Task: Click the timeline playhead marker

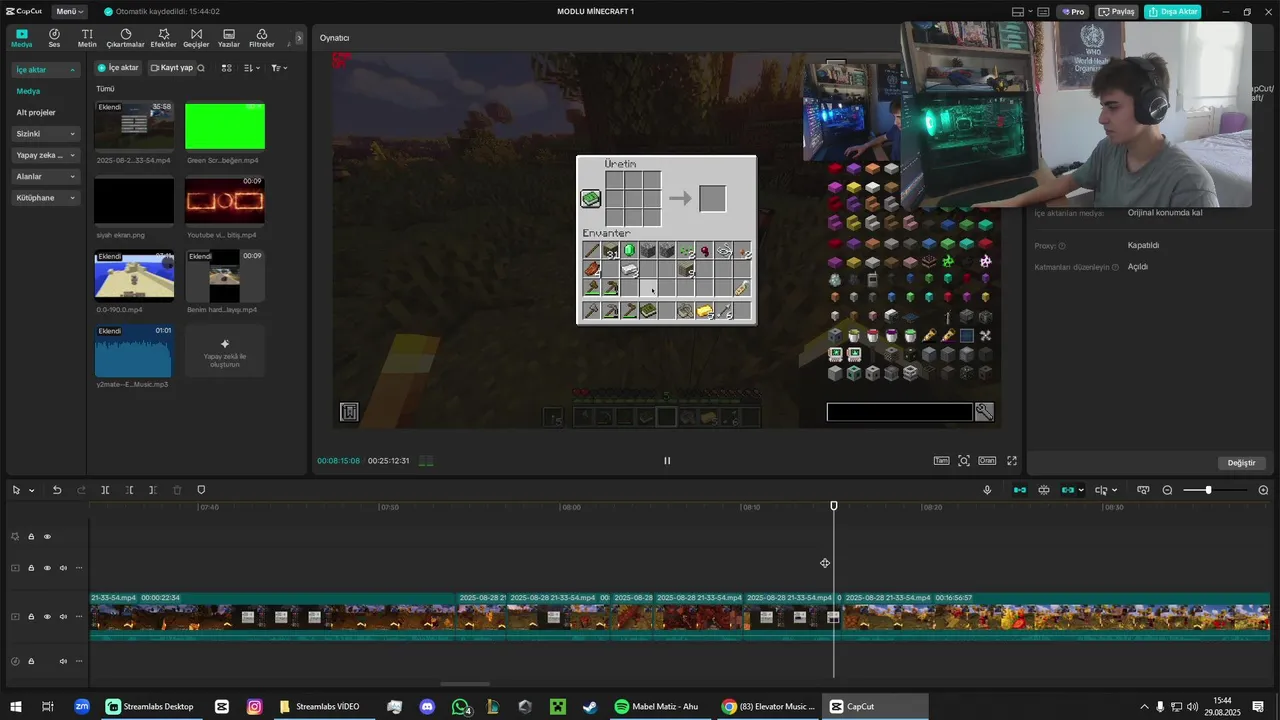Action: click(x=834, y=506)
